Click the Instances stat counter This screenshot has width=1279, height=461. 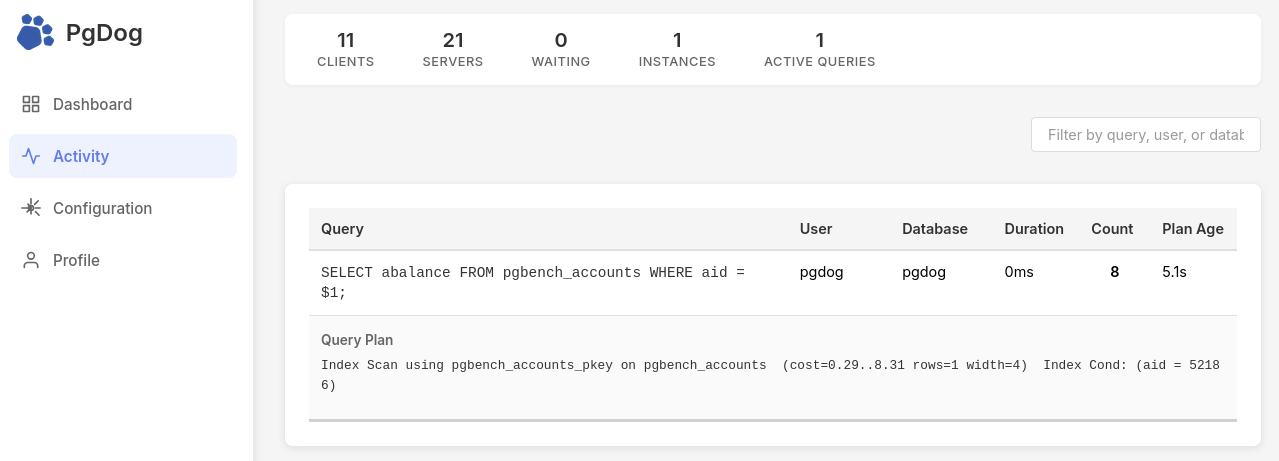pyautogui.click(x=677, y=49)
